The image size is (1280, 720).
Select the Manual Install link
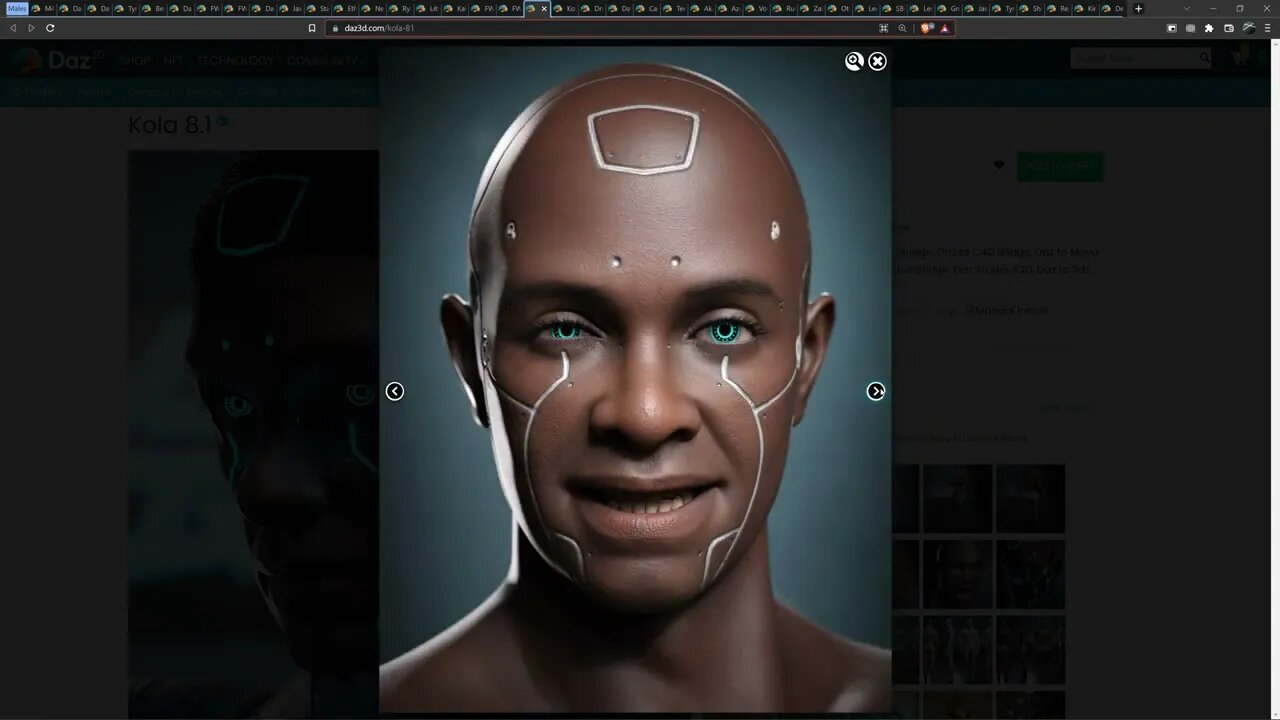[1007, 311]
